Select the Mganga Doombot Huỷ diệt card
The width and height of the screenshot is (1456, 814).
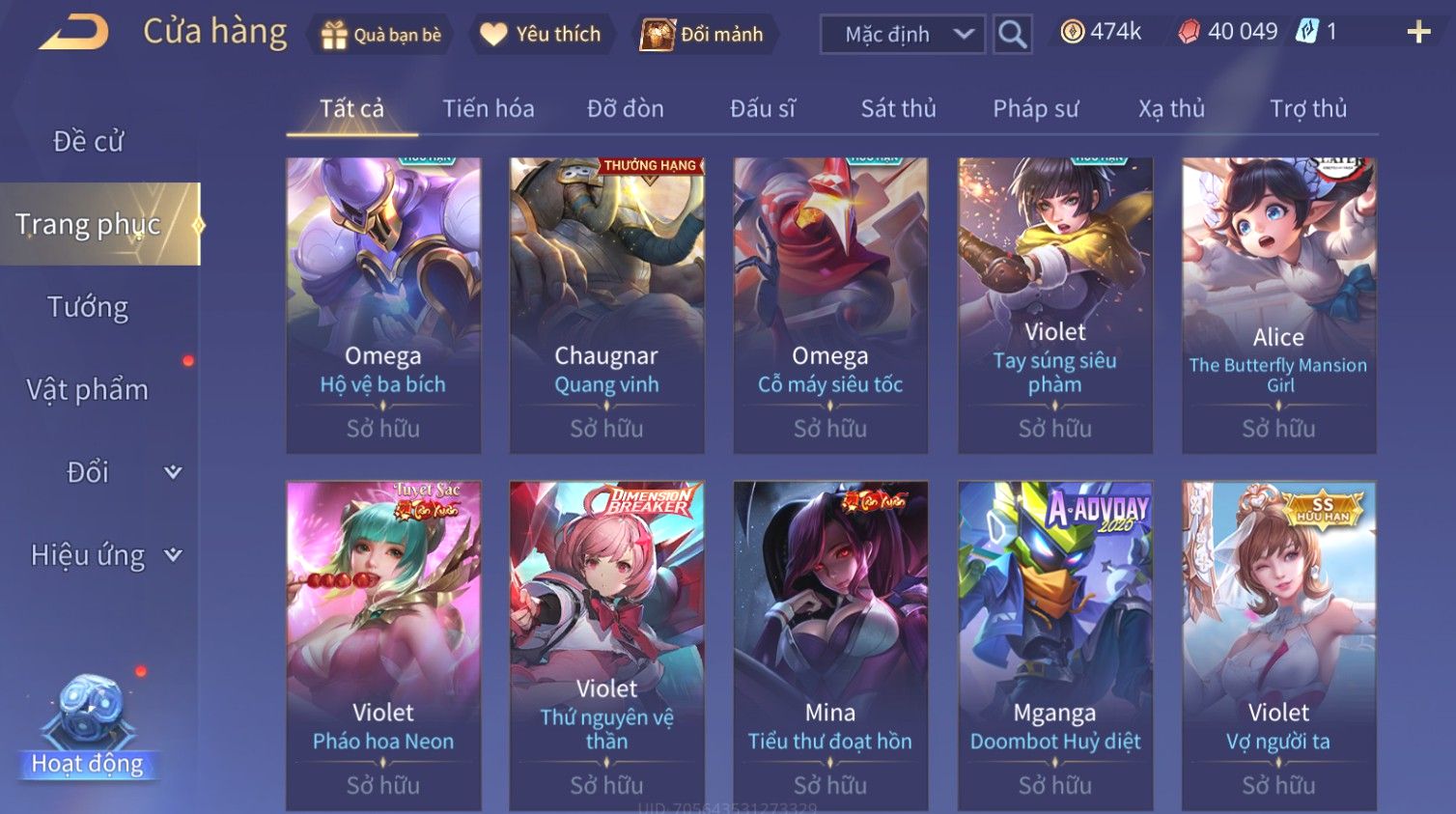pyautogui.click(x=1055, y=645)
